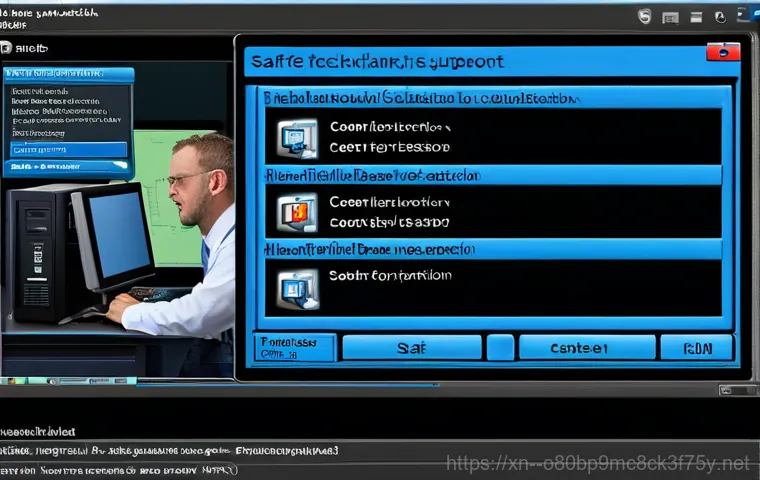Click the small square icon at the top-left panel
Viewport: 760px width, 480px height.
(x=7, y=47)
